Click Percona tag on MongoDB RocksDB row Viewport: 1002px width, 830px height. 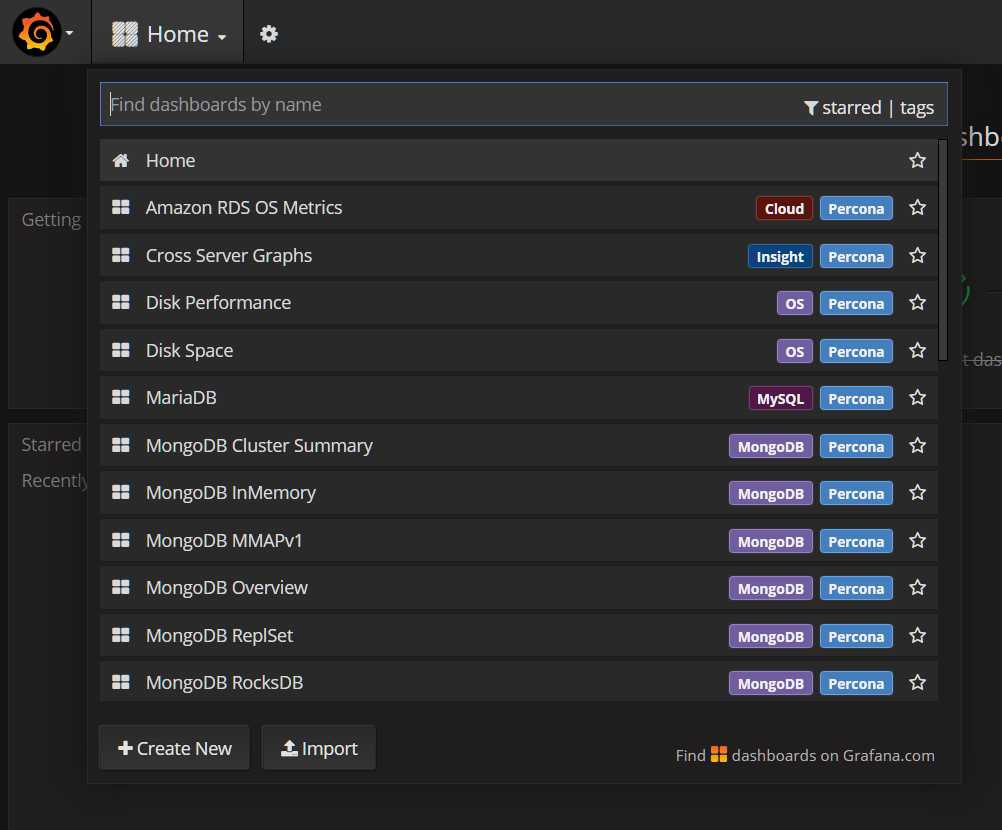point(856,684)
